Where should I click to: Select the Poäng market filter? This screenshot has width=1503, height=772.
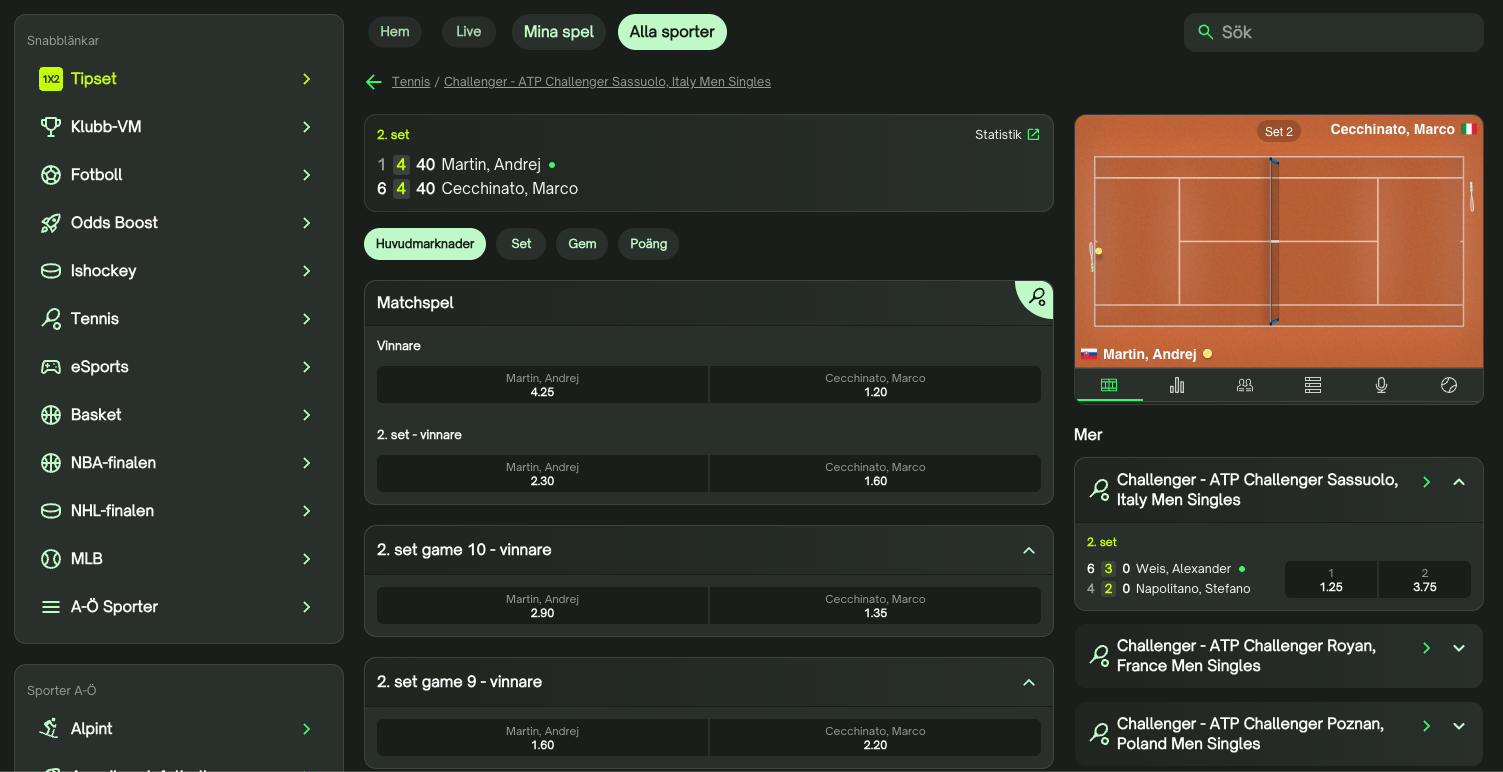[648, 244]
